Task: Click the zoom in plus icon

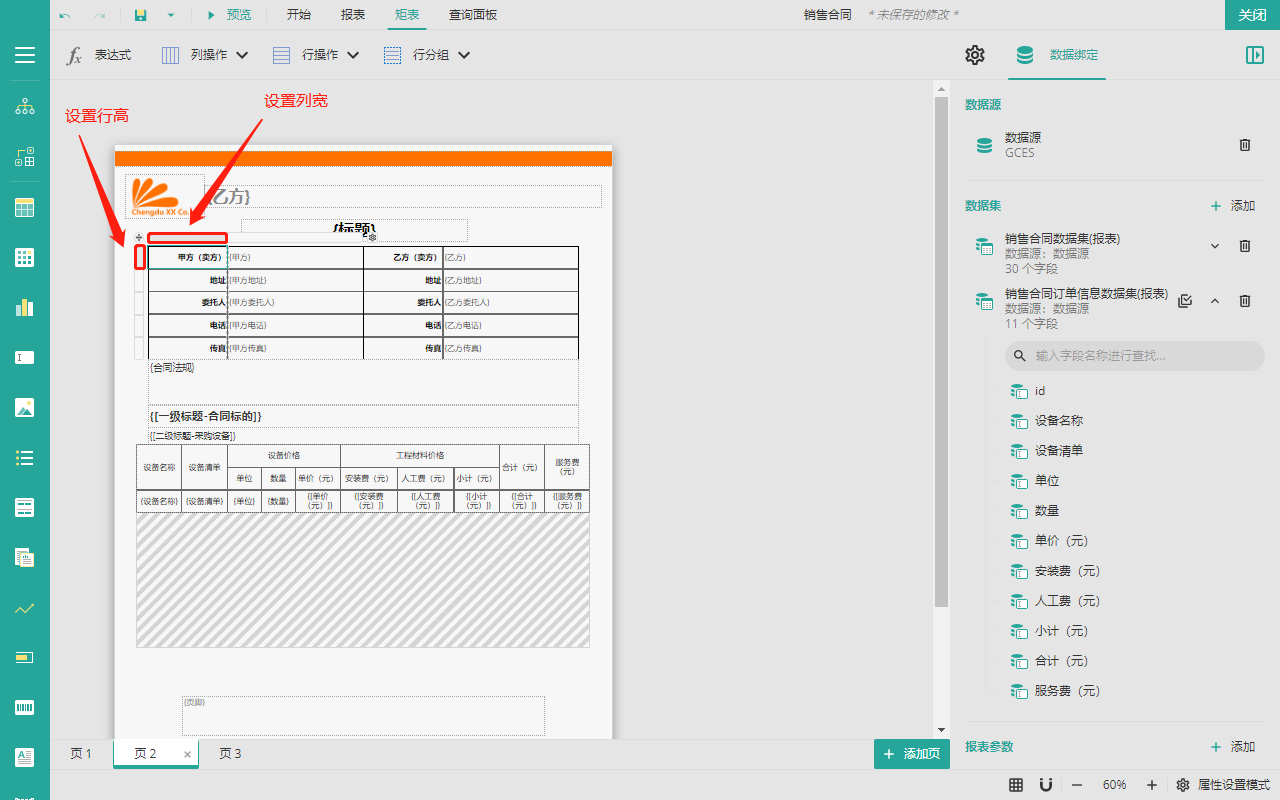Action: click(x=1152, y=785)
